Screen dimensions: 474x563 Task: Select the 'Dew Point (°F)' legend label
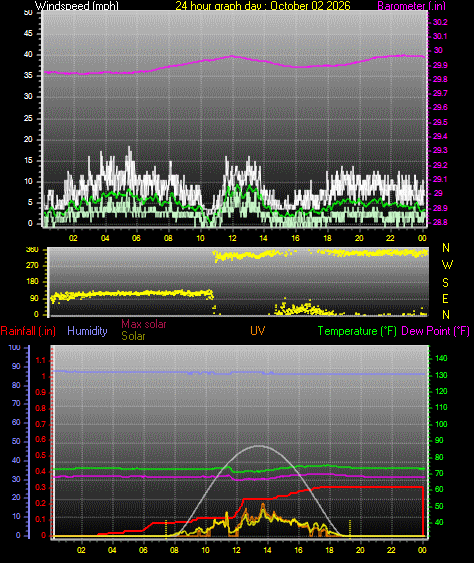tap(435, 331)
